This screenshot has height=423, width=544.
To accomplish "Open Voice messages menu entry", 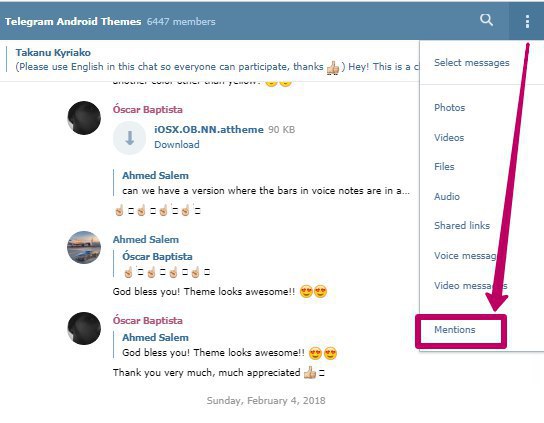I will [466, 256].
